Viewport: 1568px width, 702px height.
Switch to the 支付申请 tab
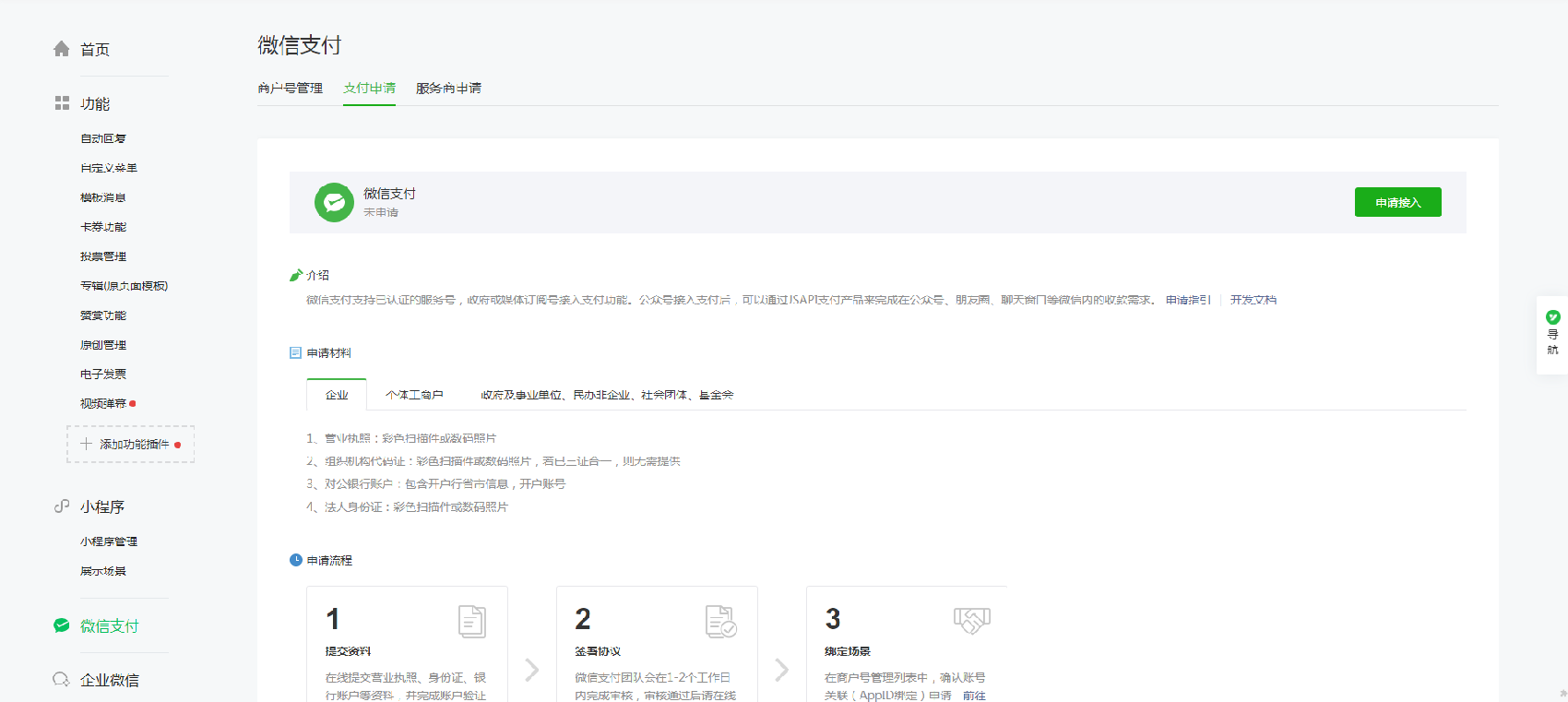[x=369, y=89]
